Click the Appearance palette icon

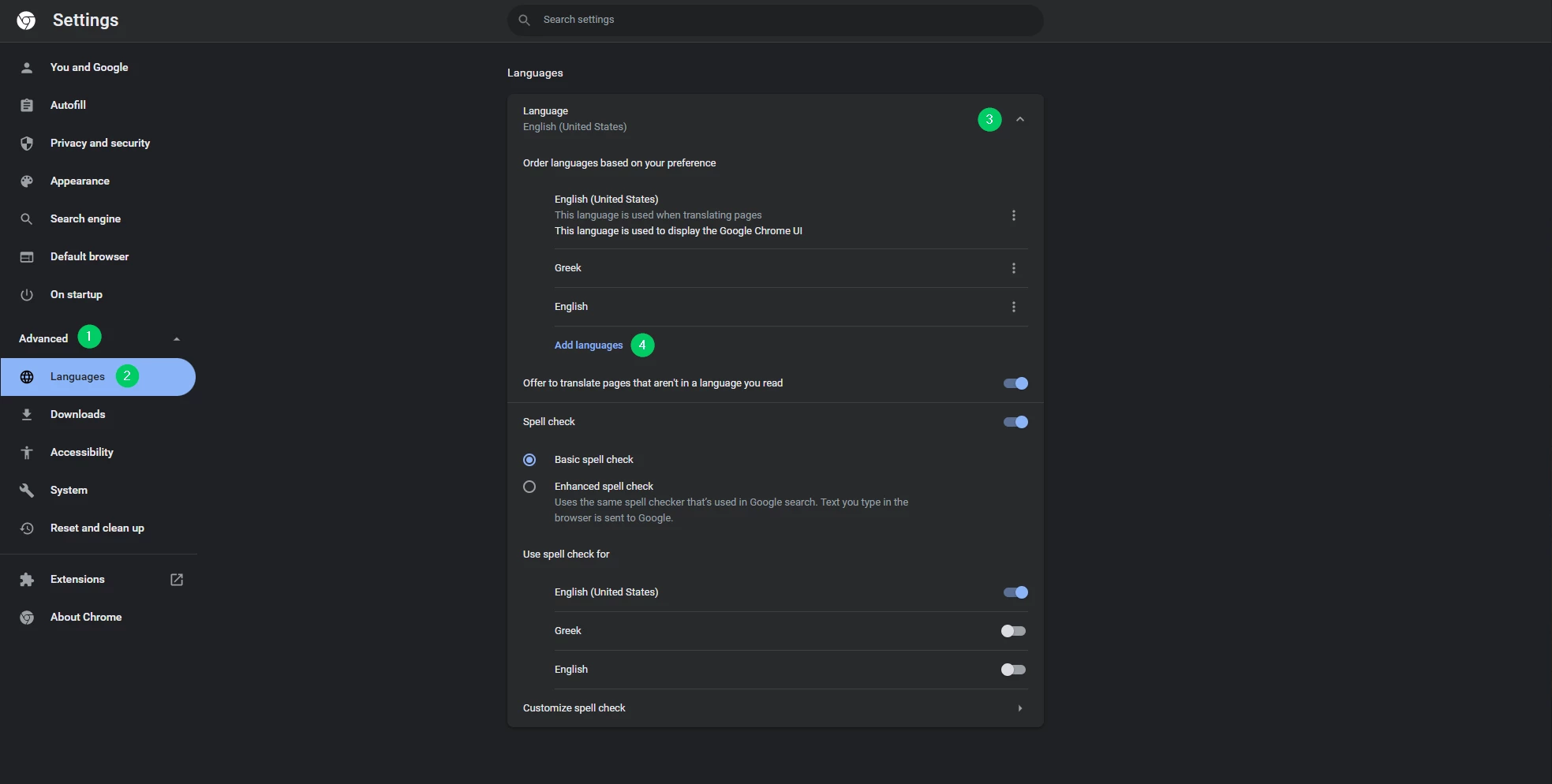pos(27,181)
